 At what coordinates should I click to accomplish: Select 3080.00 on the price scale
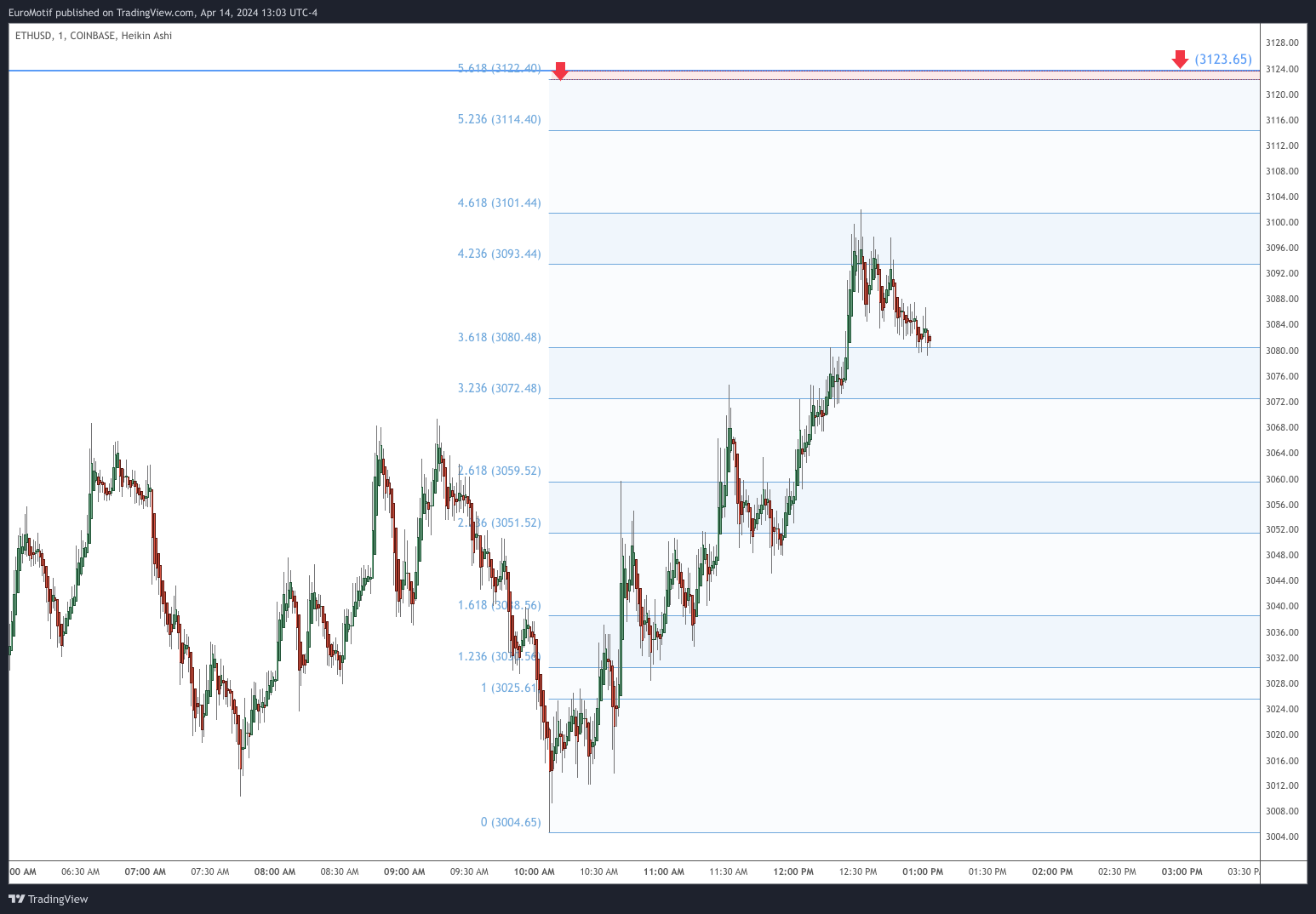coord(1282,351)
